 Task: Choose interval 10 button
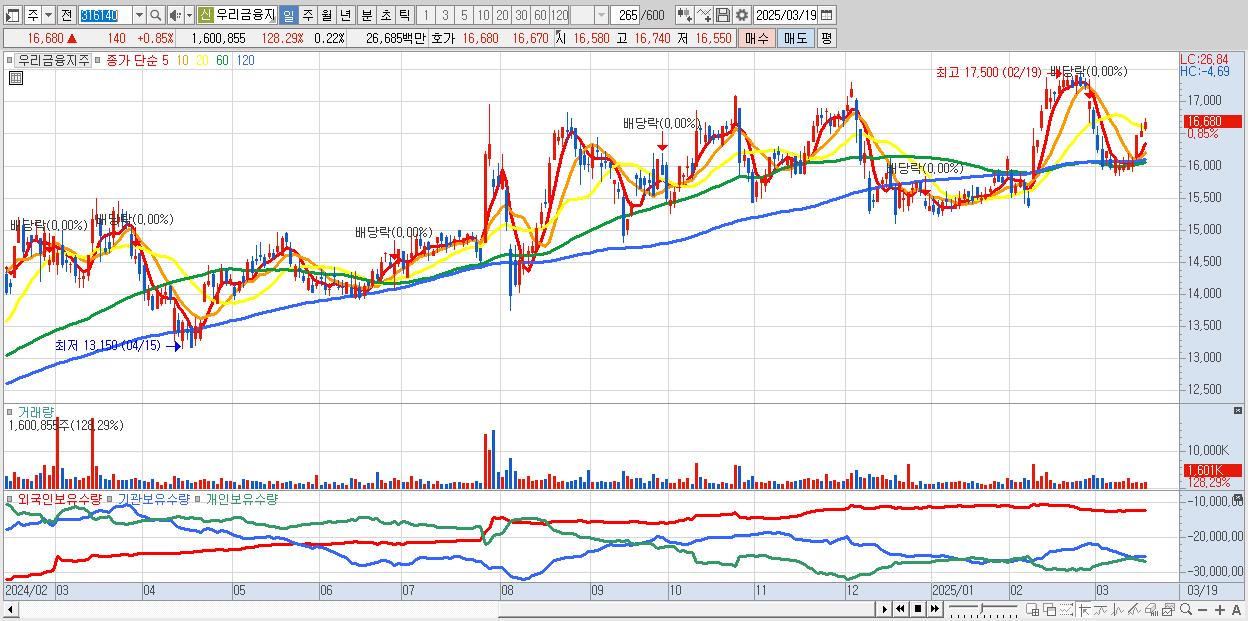(483, 15)
